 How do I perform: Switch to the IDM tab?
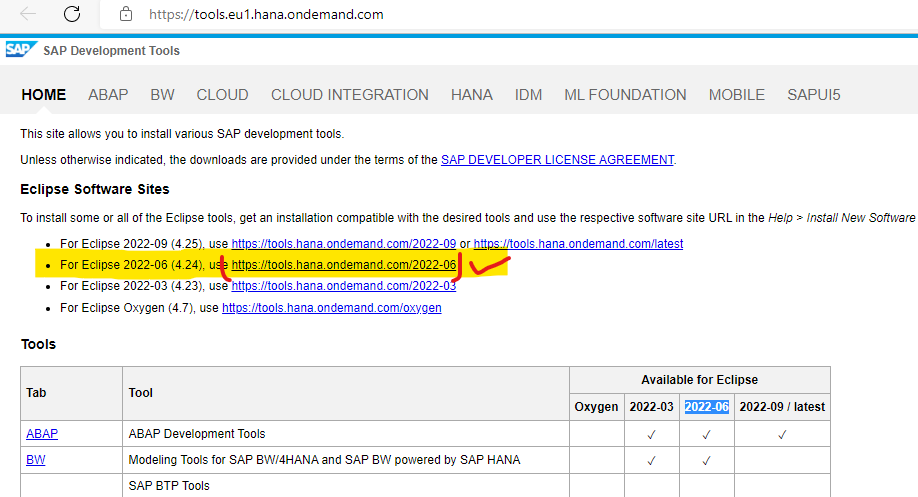pyautogui.click(x=528, y=95)
